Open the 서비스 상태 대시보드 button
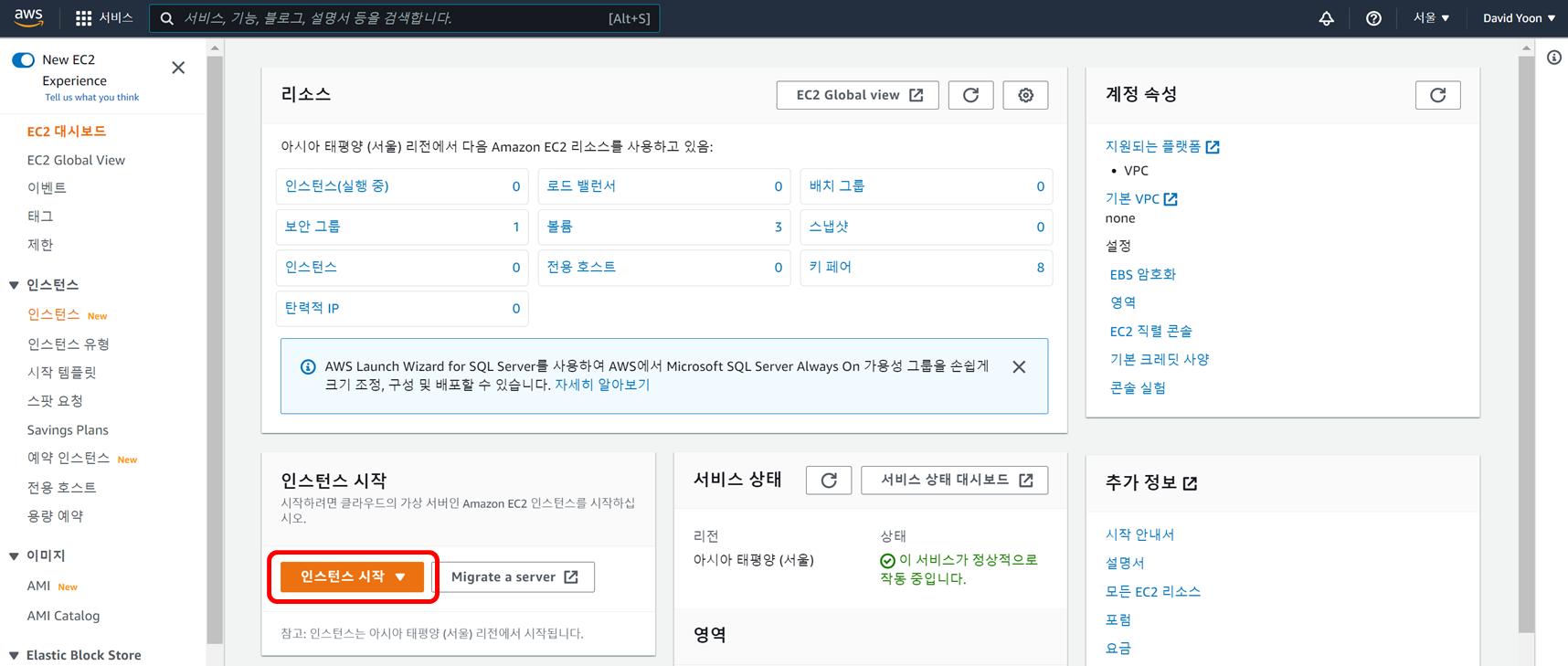 coord(955,481)
